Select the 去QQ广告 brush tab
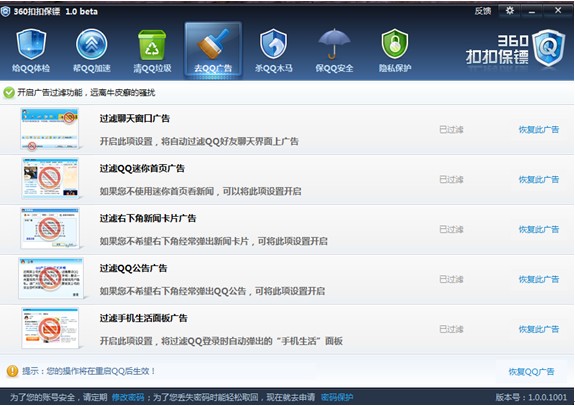The height and width of the screenshot is (406, 575). (x=213, y=51)
